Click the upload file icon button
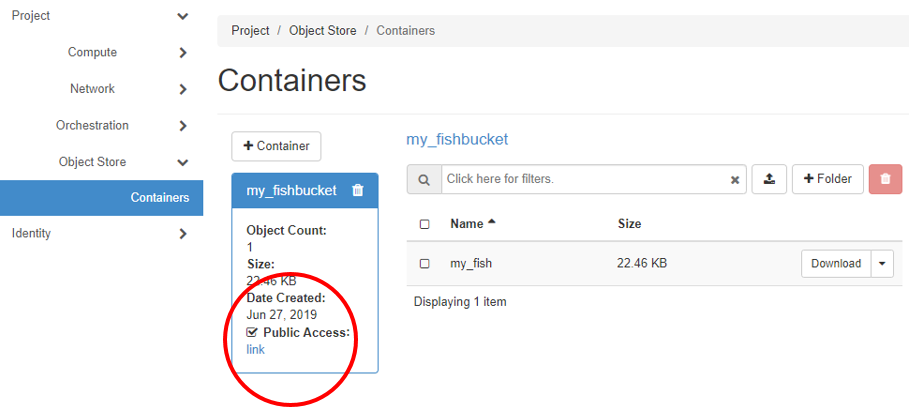The height and width of the screenshot is (412, 909). pyautogui.click(x=768, y=179)
